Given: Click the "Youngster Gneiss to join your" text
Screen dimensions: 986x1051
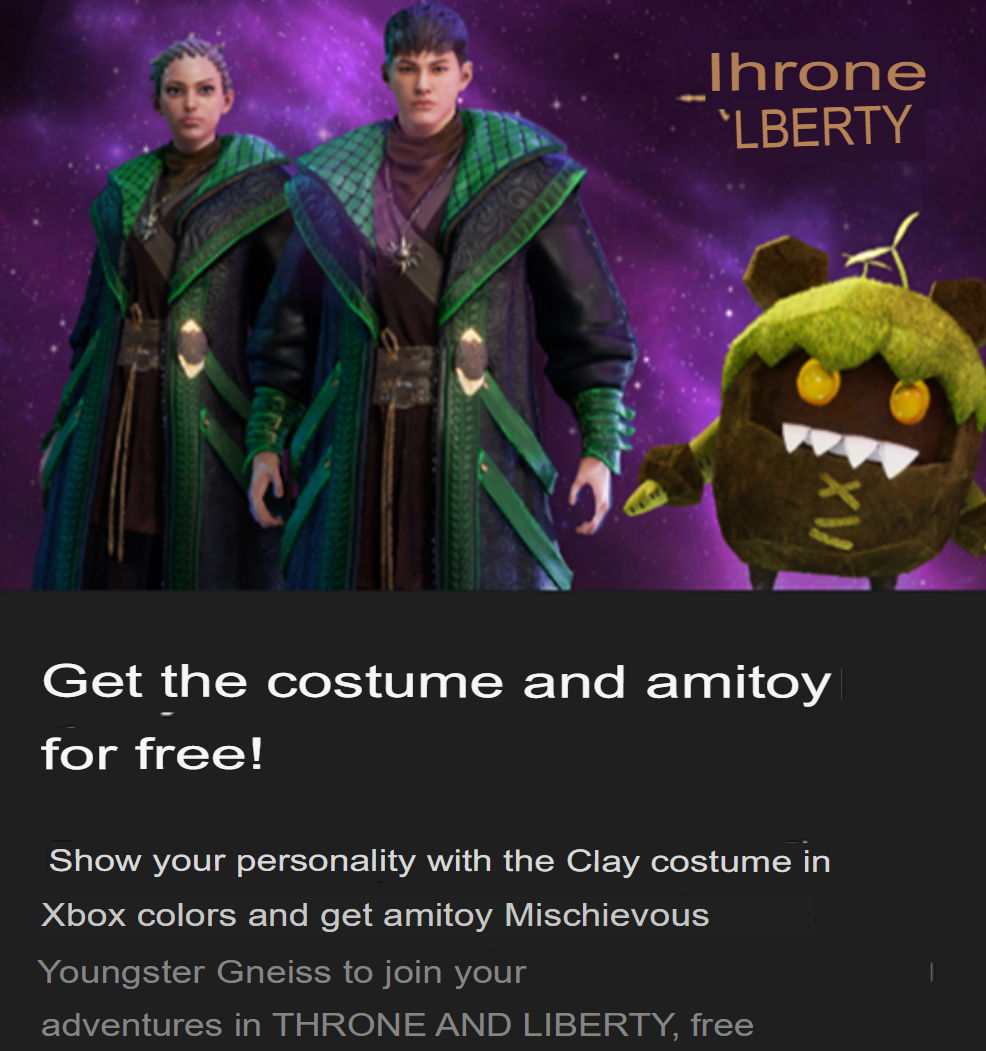Looking at the screenshot, I should tap(282, 973).
